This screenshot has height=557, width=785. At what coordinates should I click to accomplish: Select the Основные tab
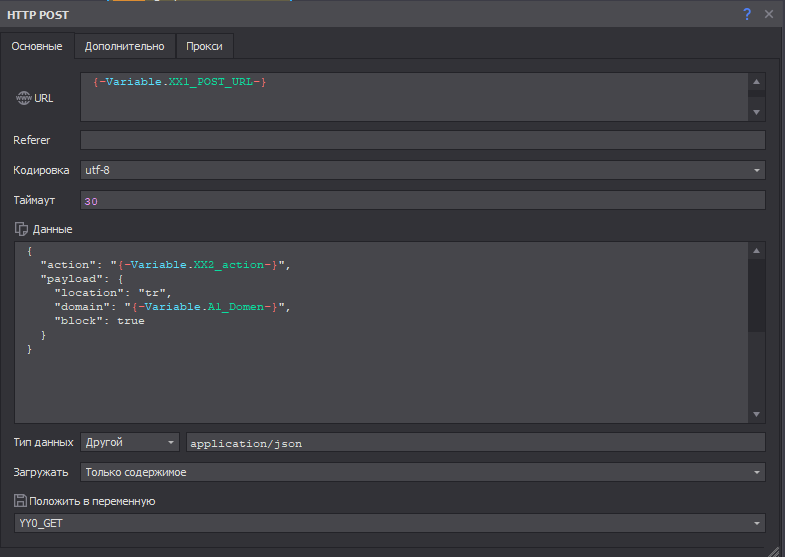tap(37, 46)
